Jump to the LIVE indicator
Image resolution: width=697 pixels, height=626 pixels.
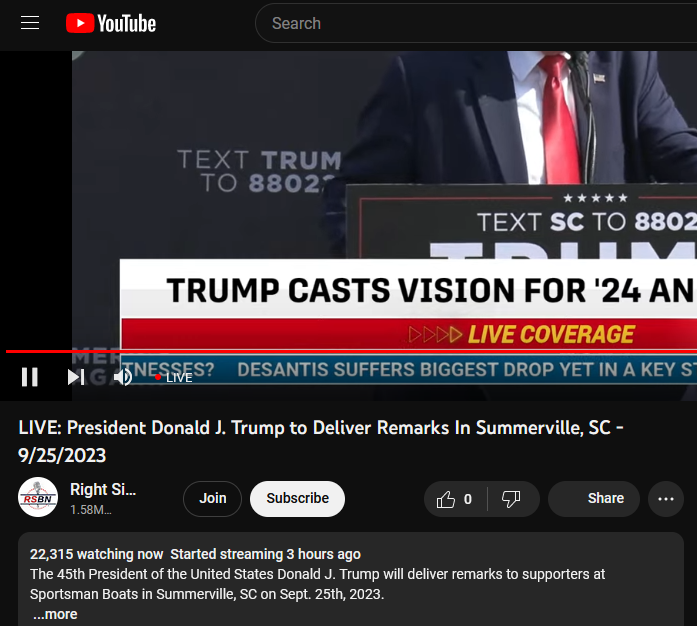[x=174, y=377]
